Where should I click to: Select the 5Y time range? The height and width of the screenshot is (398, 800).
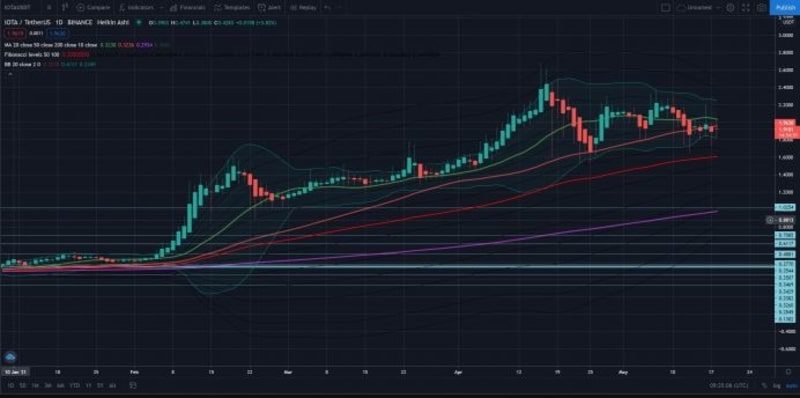[101, 386]
